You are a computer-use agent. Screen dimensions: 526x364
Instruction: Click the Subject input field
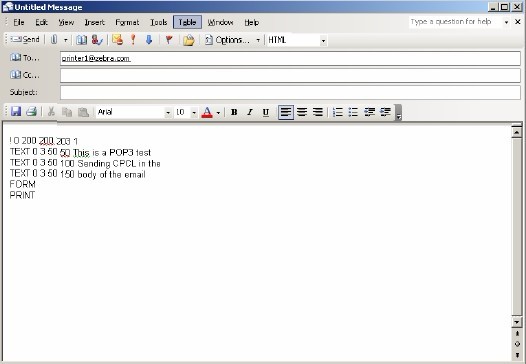(x=290, y=93)
